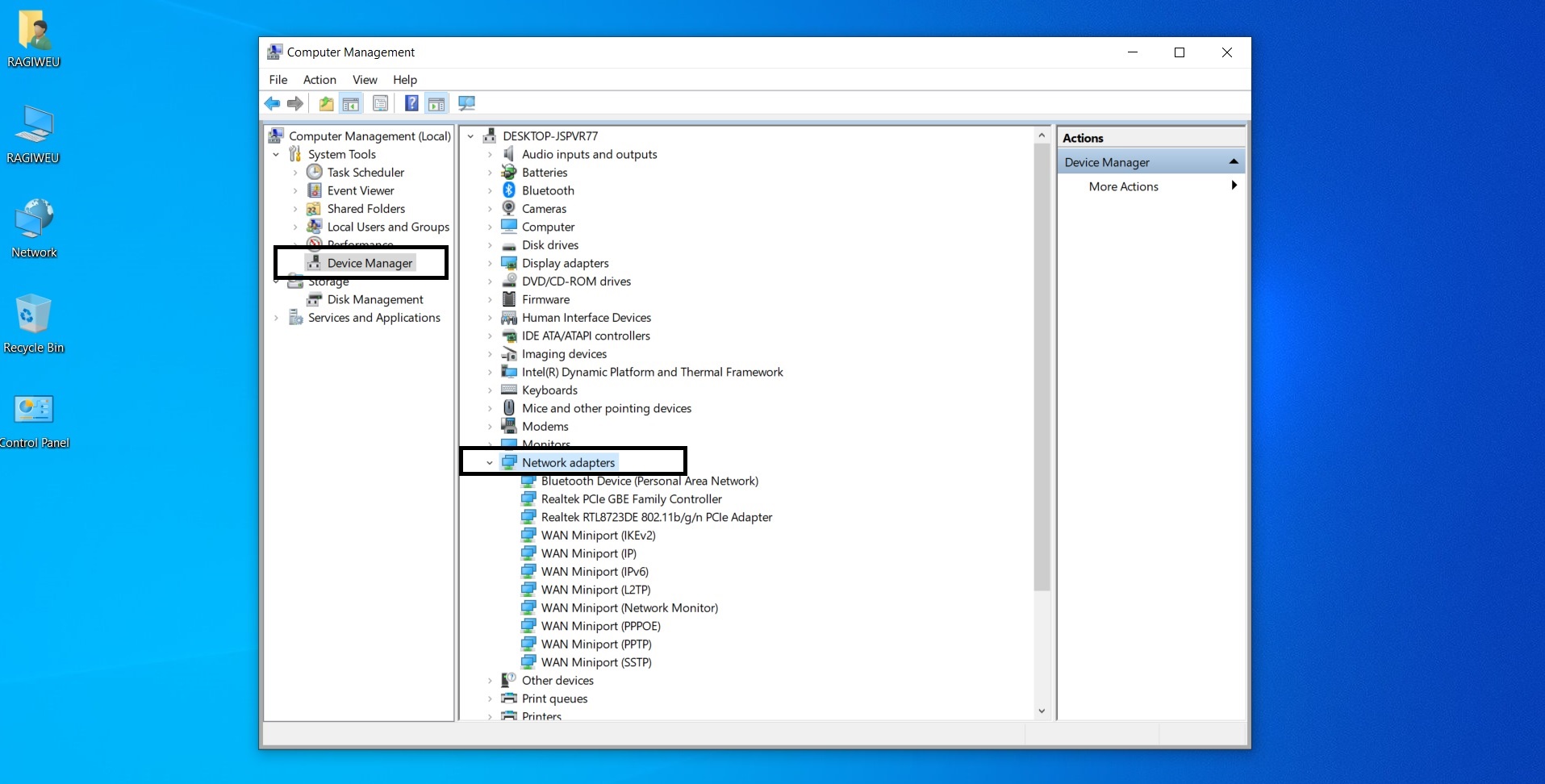Click the Back arrow toolbar icon
The width and height of the screenshot is (1545, 784).
click(x=272, y=103)
